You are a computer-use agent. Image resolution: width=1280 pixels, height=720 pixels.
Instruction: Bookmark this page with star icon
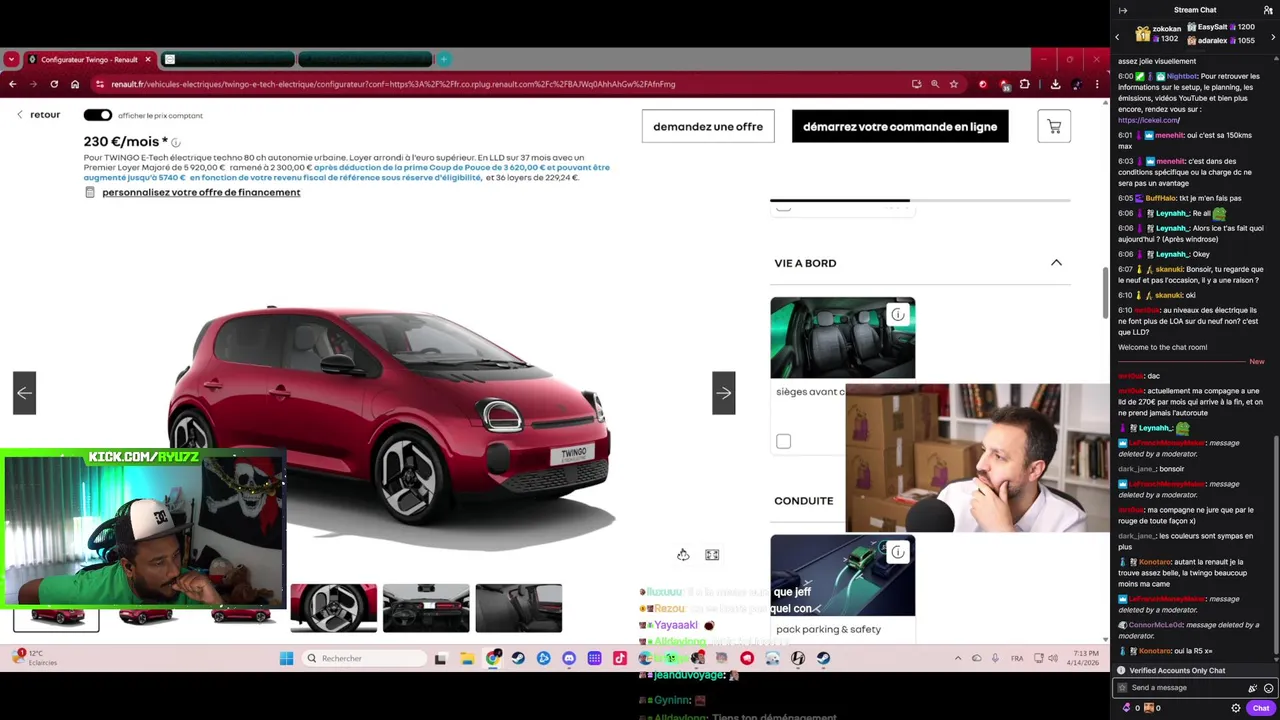click(954, 84)
